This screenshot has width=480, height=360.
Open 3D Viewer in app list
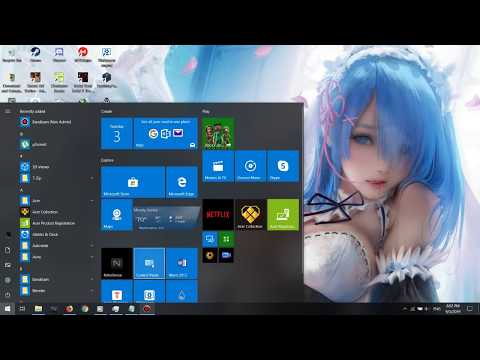[x=57, y=167]
